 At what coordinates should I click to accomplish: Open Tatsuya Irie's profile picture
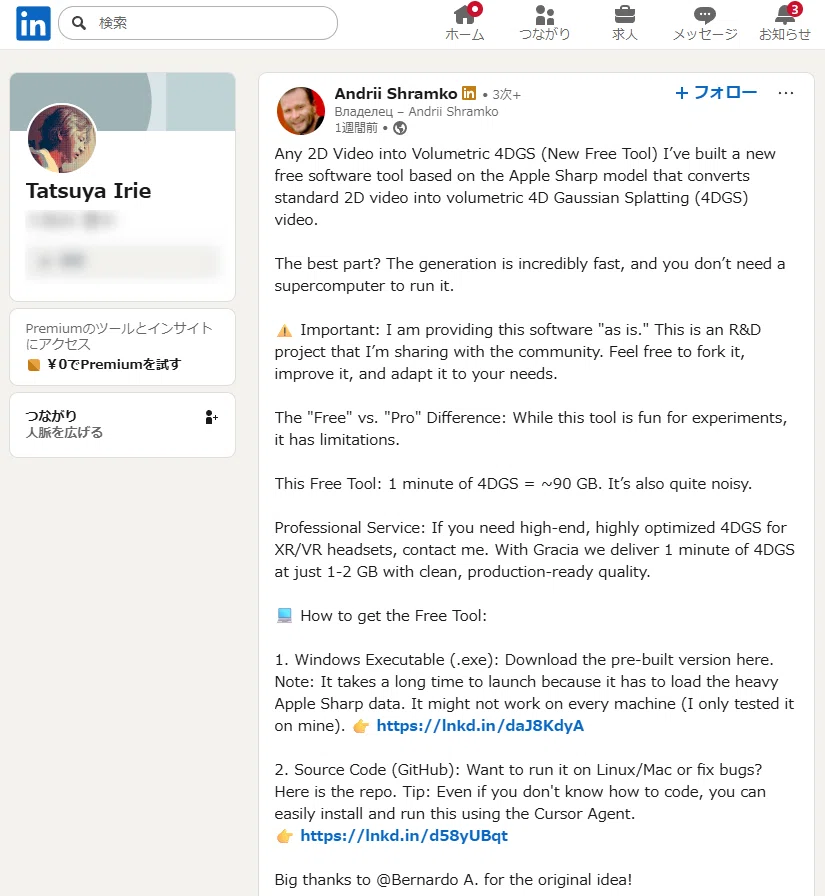click(62, 139)
